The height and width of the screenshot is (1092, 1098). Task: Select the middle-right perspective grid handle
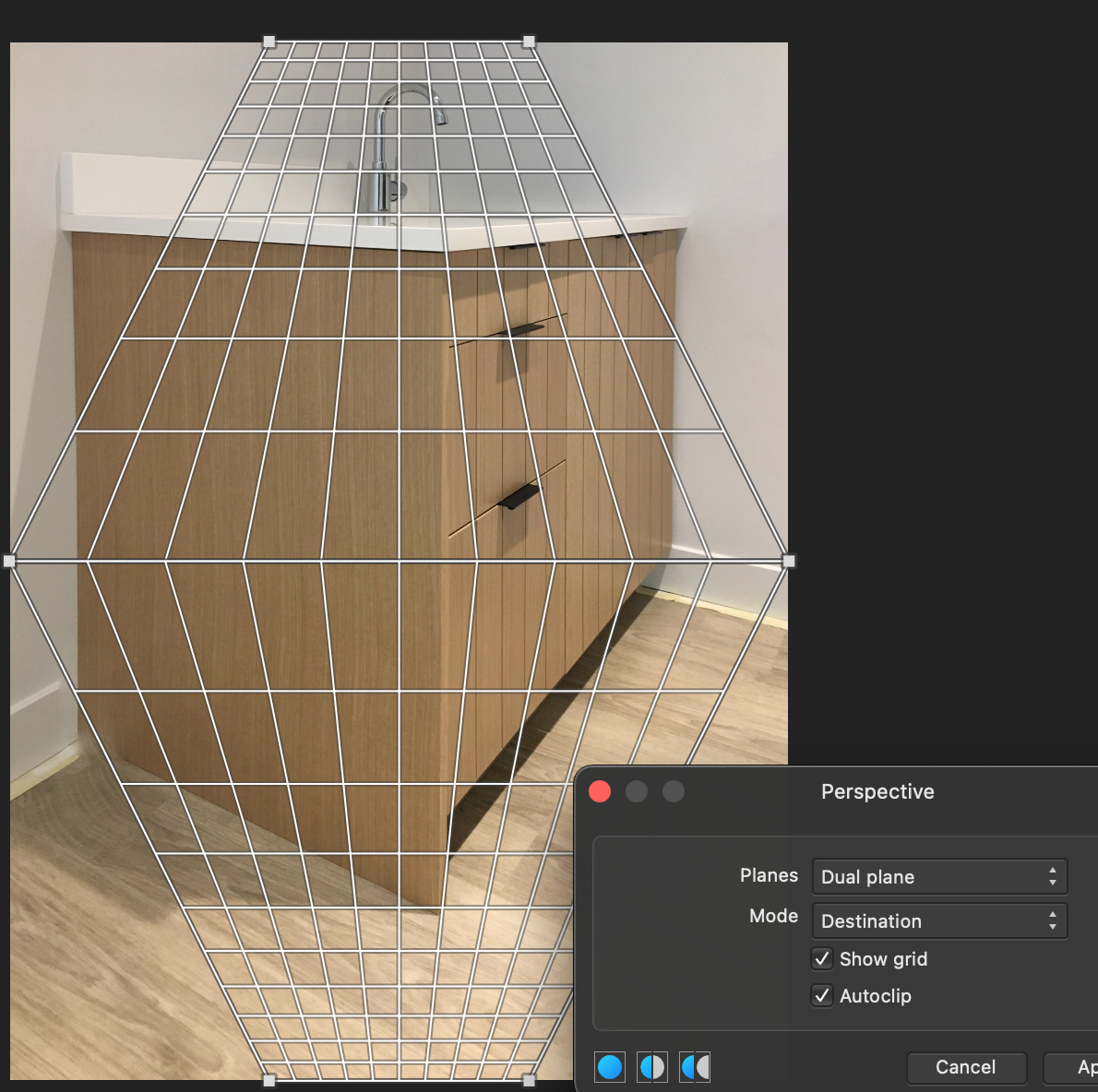(x=789, y=561)
